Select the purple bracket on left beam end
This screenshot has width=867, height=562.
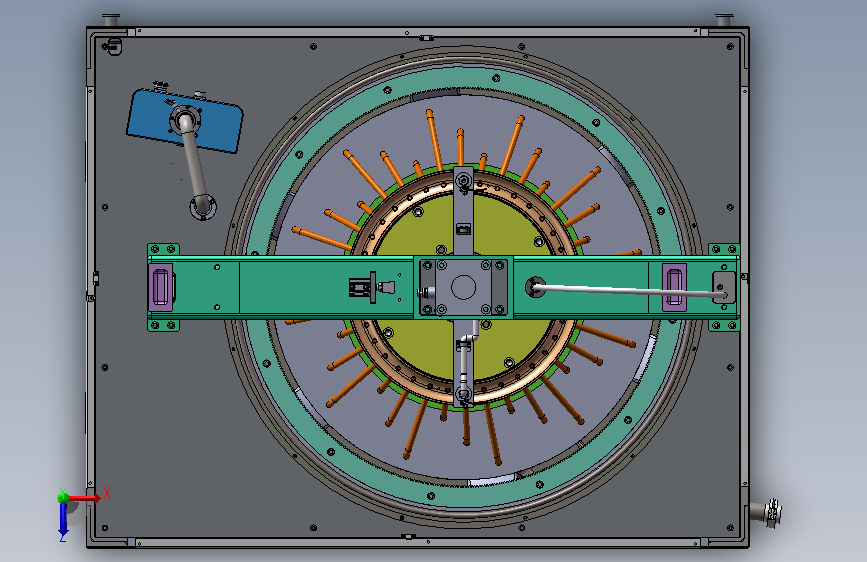[x=161, y=287]
